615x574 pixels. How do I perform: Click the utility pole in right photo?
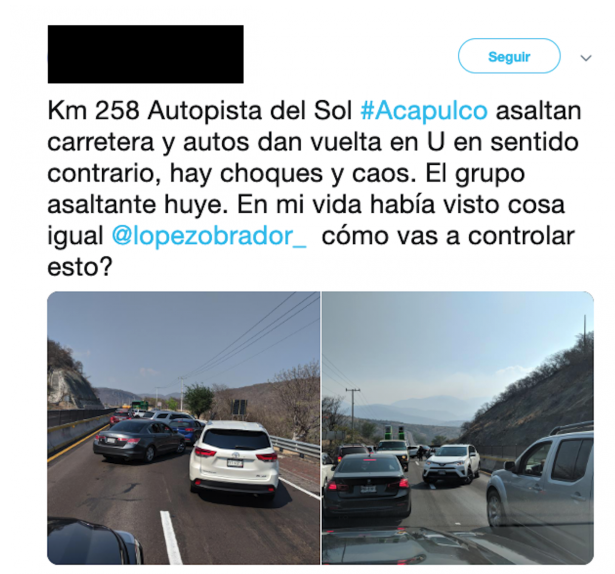(x=353, y=412)
